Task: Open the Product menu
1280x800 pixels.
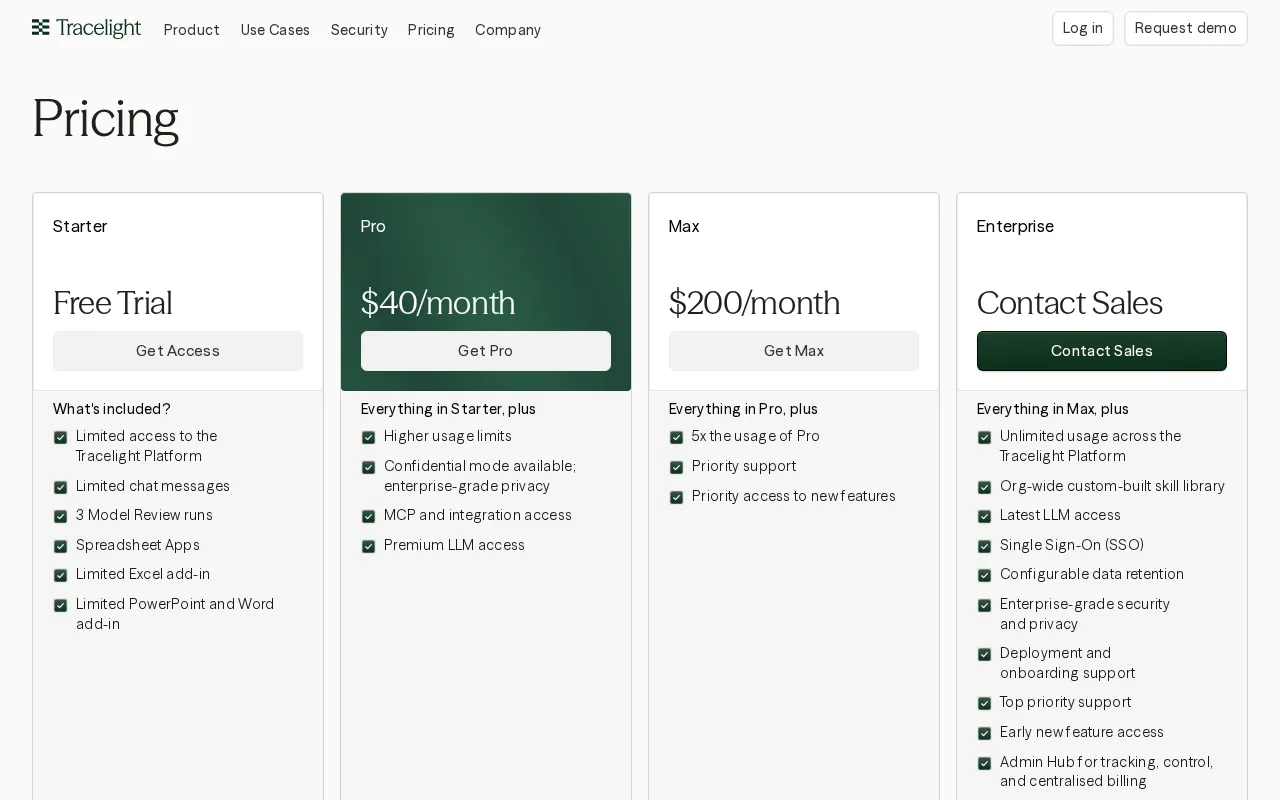Action: [x=191, y=30]
